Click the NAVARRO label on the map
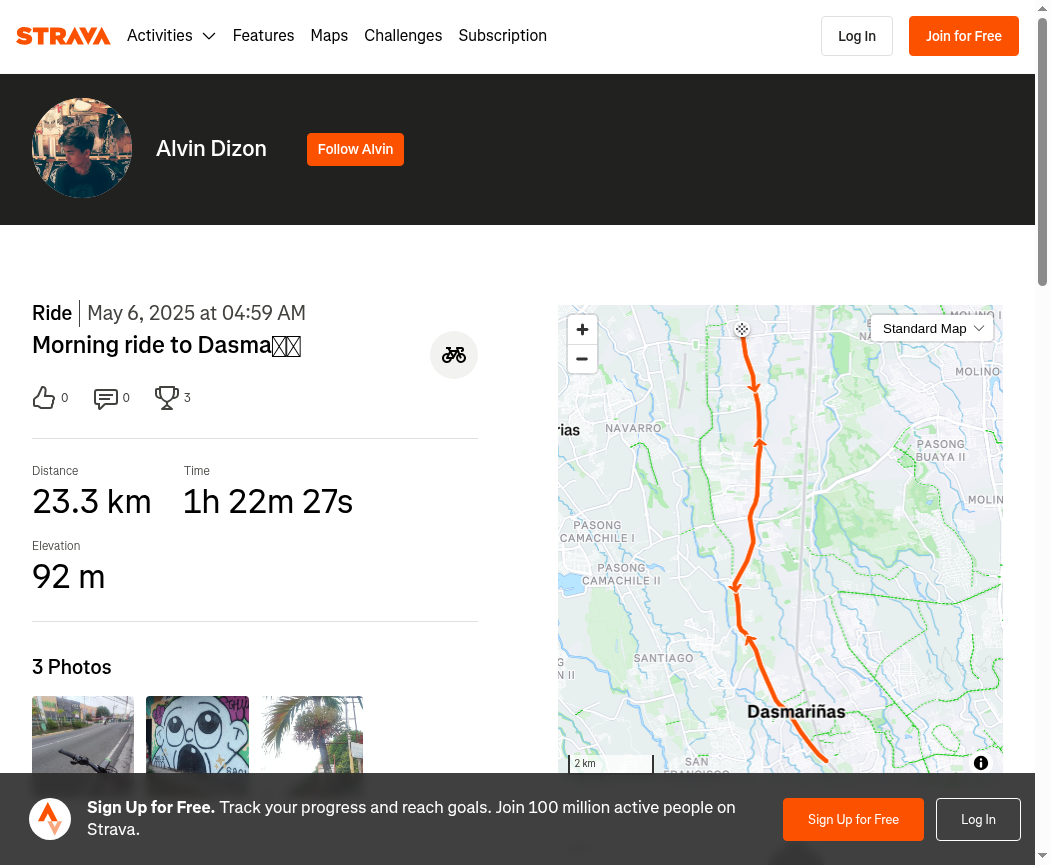Viewport: 1050px width, 865px height. click(633, 428)
